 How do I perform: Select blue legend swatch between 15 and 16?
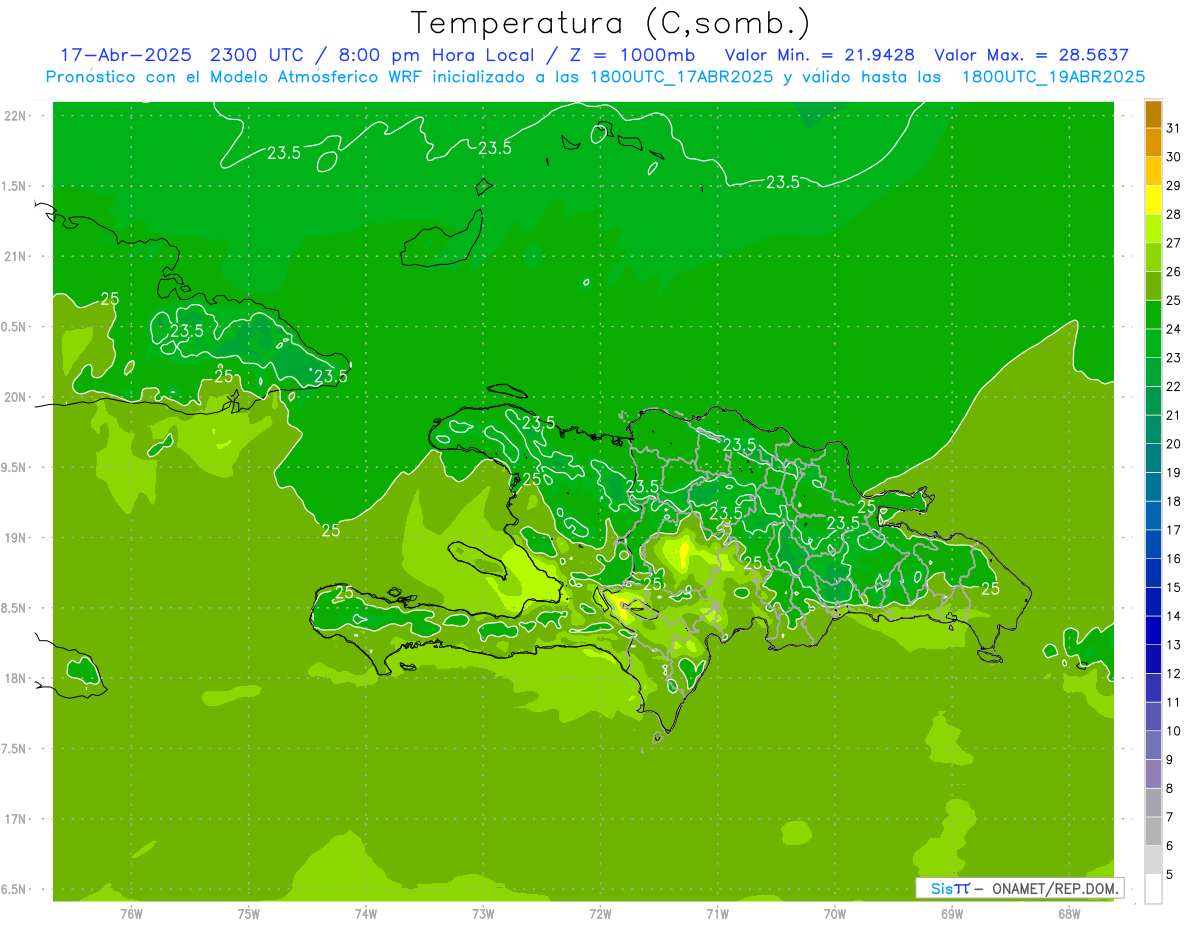click(1154, 573)
